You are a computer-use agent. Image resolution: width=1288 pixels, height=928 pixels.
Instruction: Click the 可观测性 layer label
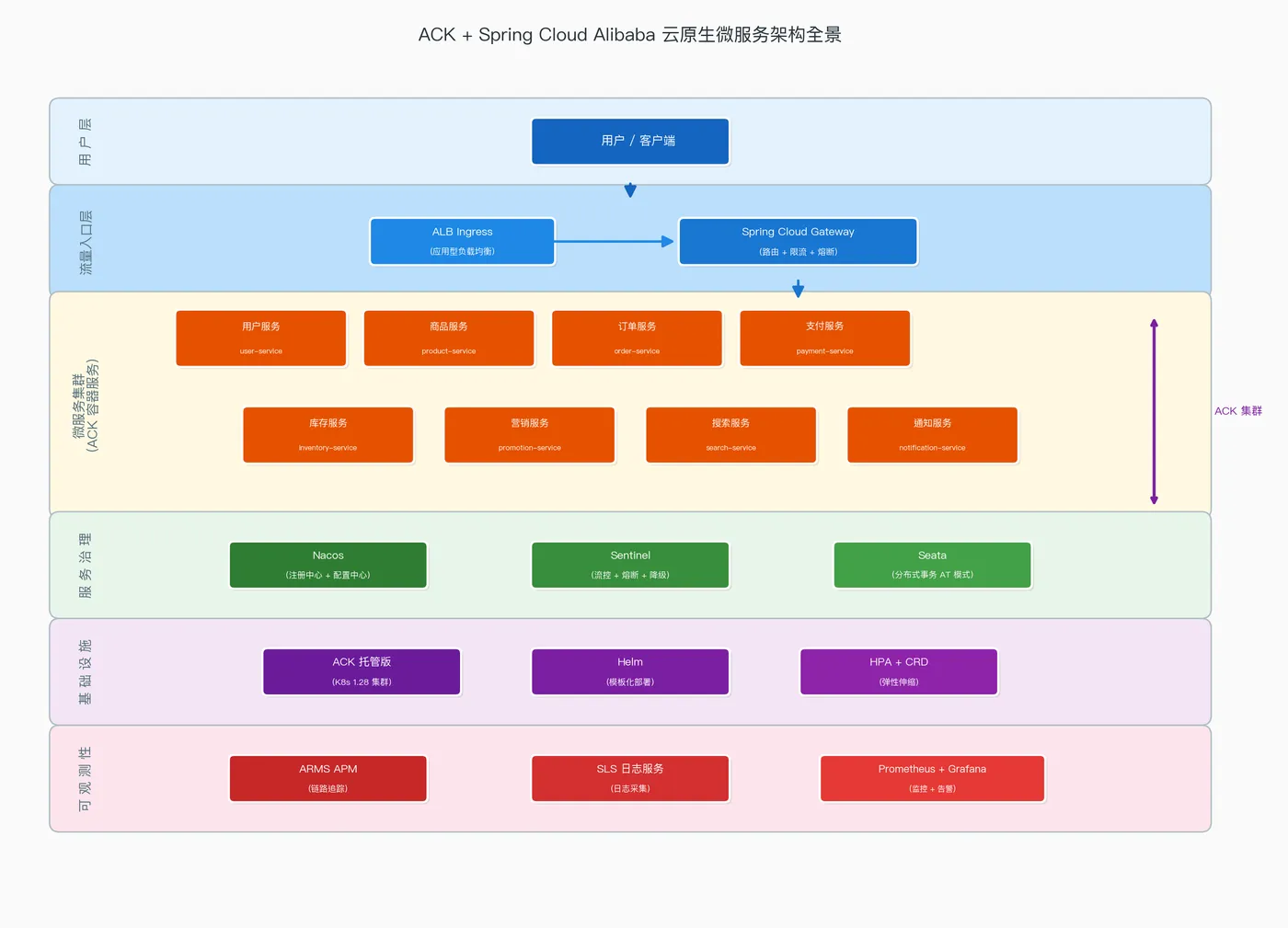pos(85,779)
